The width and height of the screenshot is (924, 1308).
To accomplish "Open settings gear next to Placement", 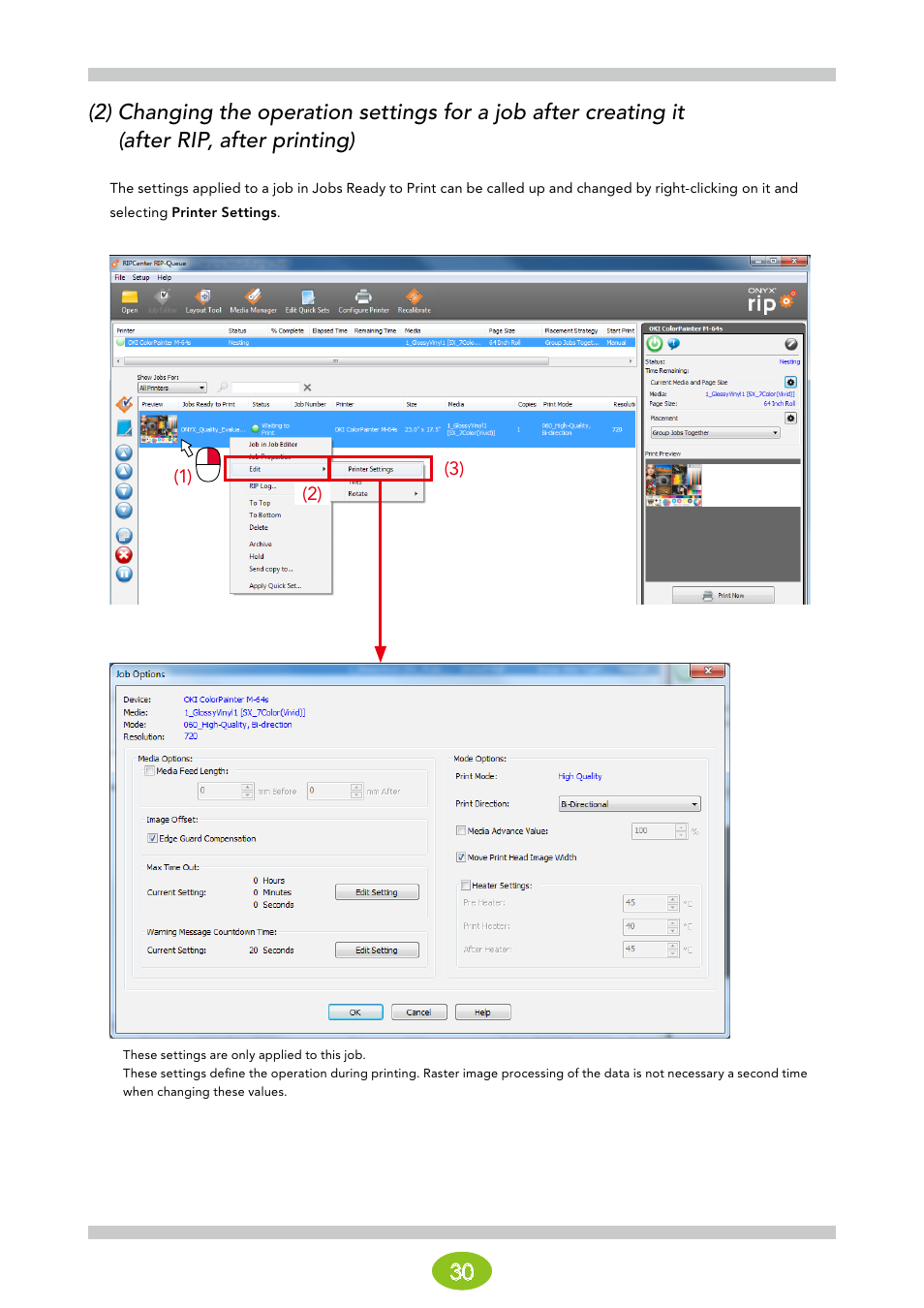I will [790, 419].
